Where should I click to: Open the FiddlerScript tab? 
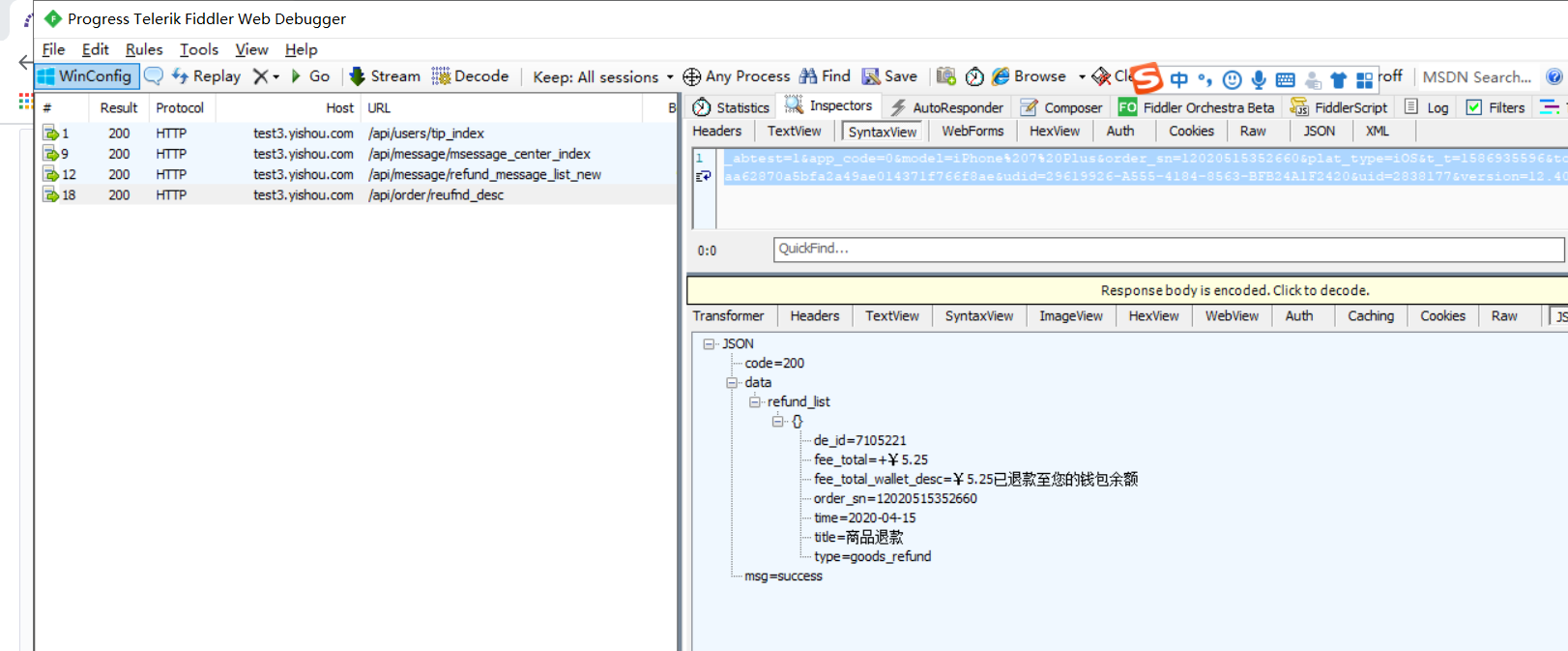[x=1339, y=107]
